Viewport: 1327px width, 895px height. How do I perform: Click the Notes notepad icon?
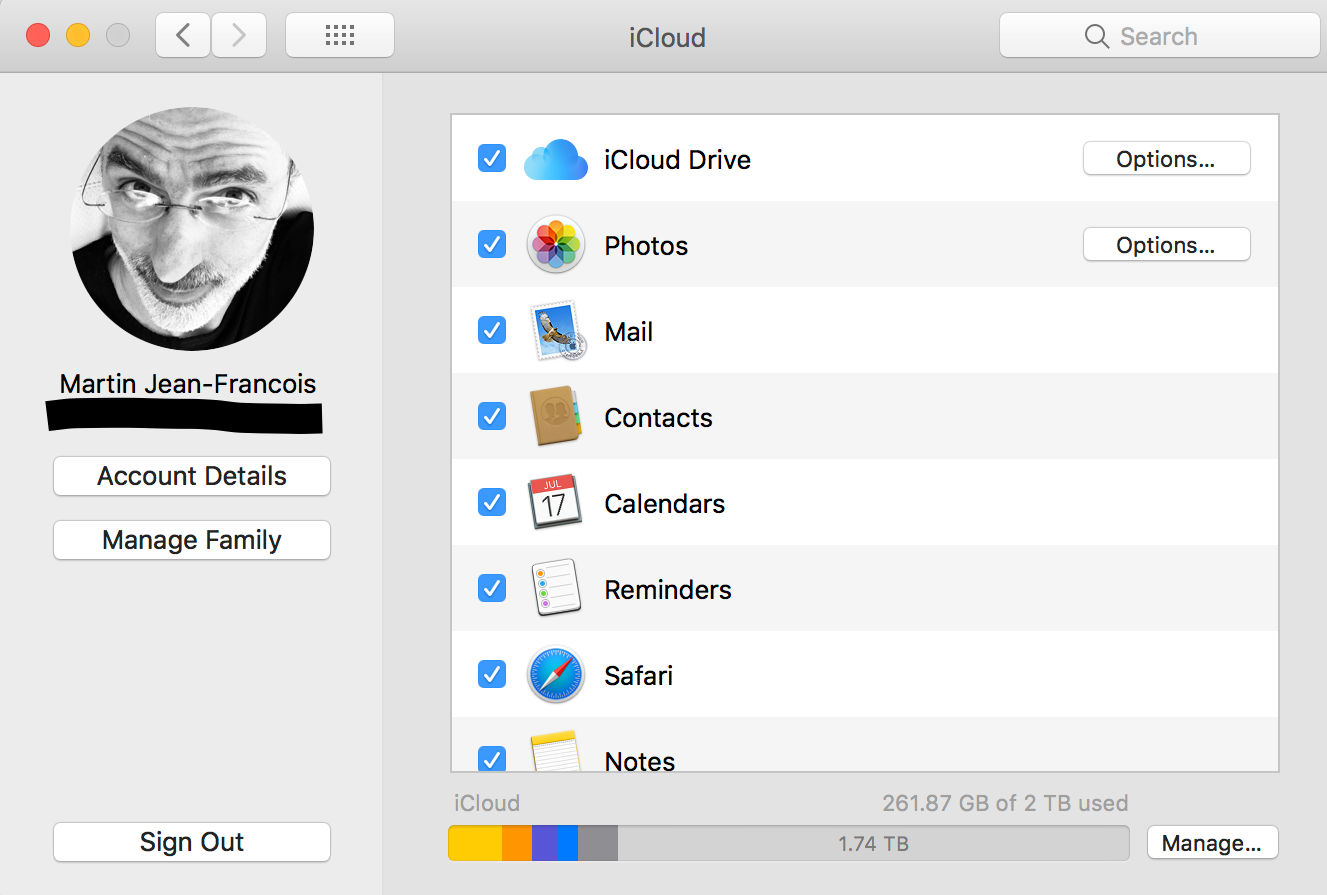tap(555, 752)
